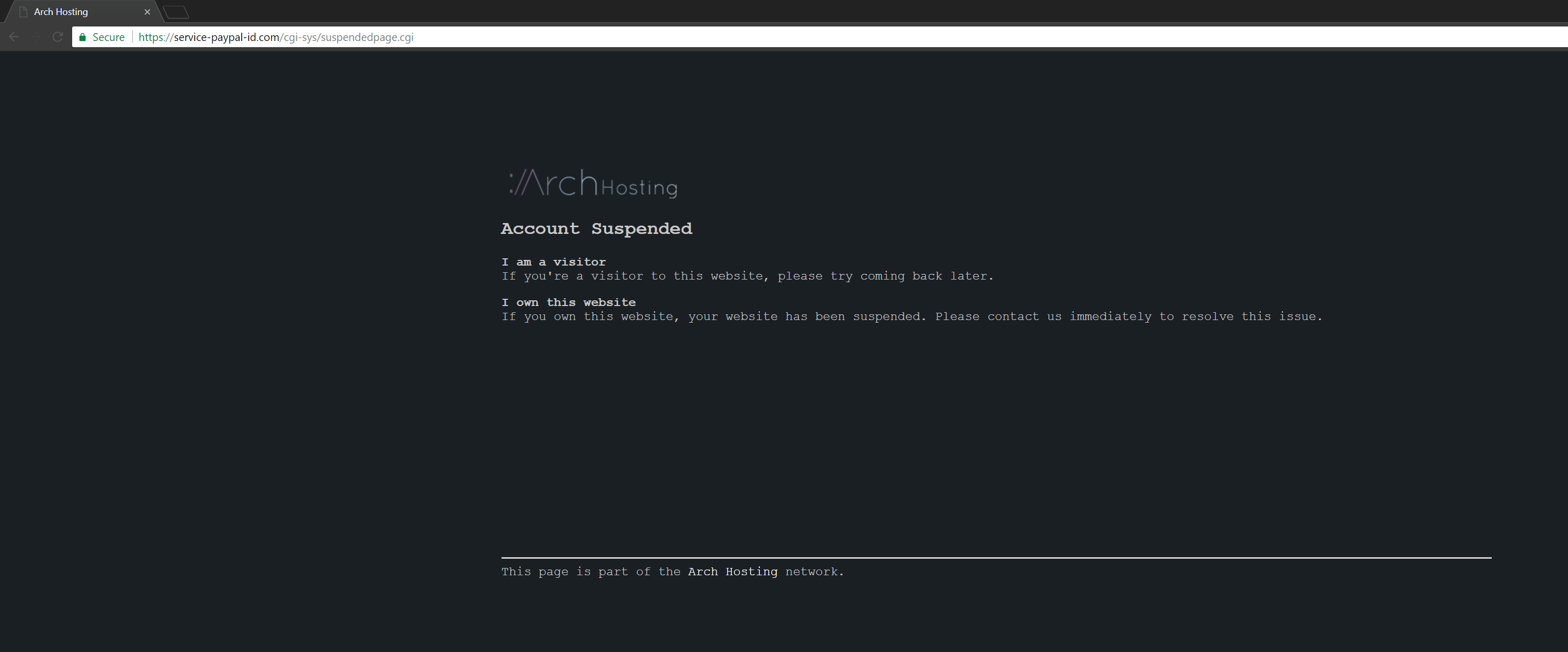This screenshot has height=652, width=1568.
Task: Reload the current page
Action: pos(58,37)
